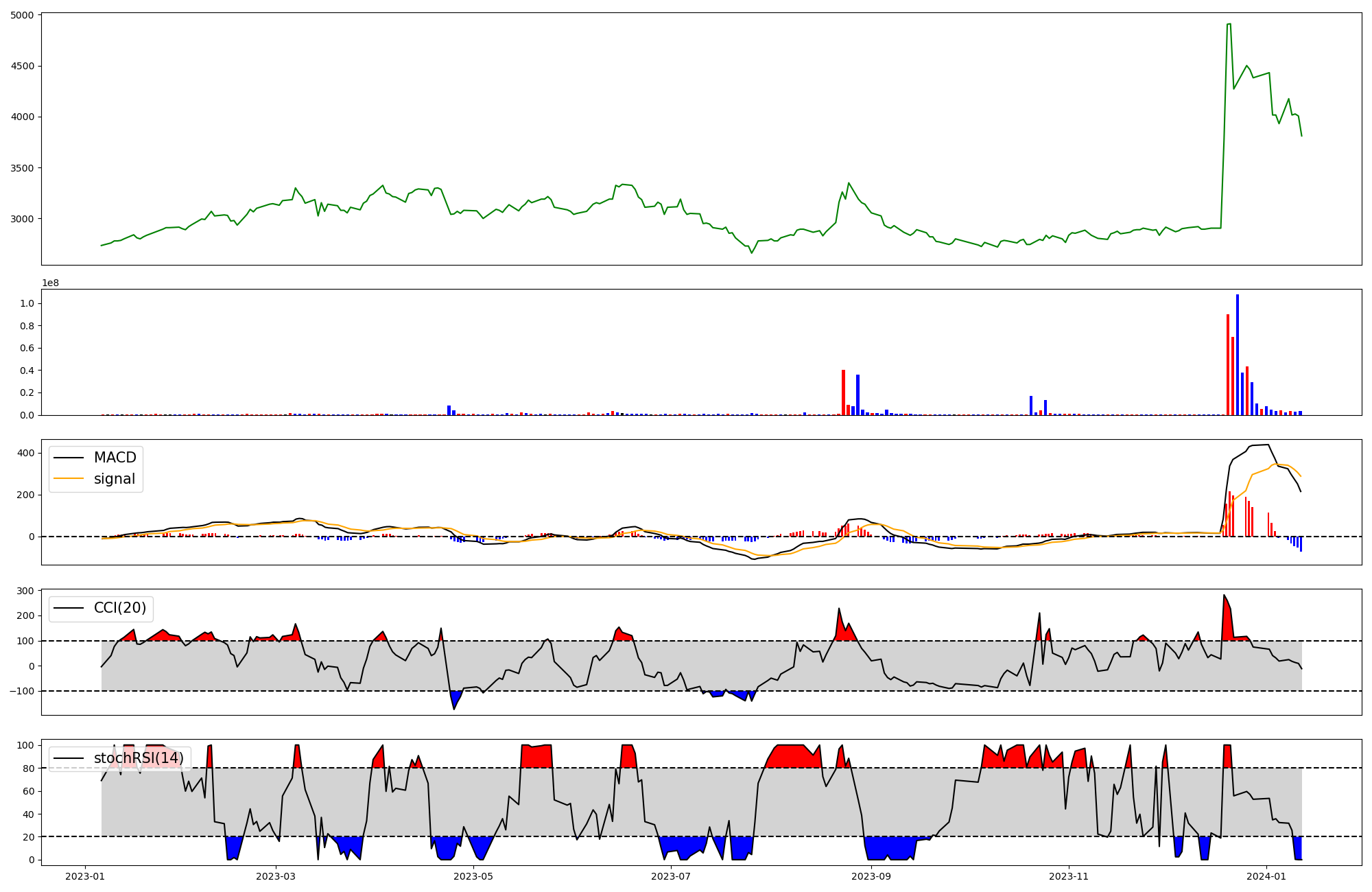Click the 2023-03 x-axis date label

[276, 876]
